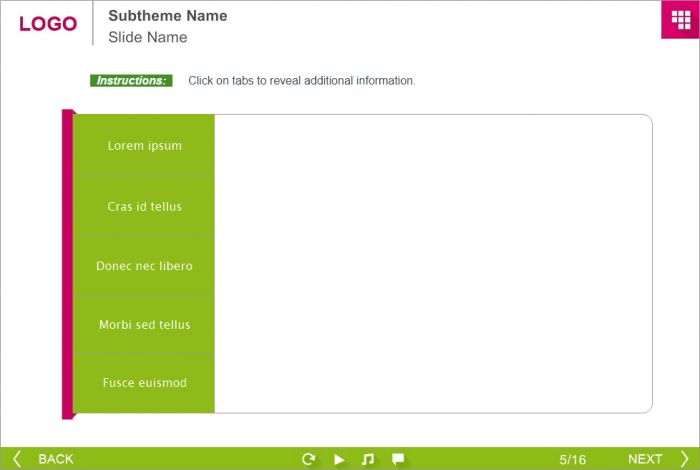Switch to the Donec nec libero tab
The height and width of the screenshot is (470, 700).
point(144,266)
